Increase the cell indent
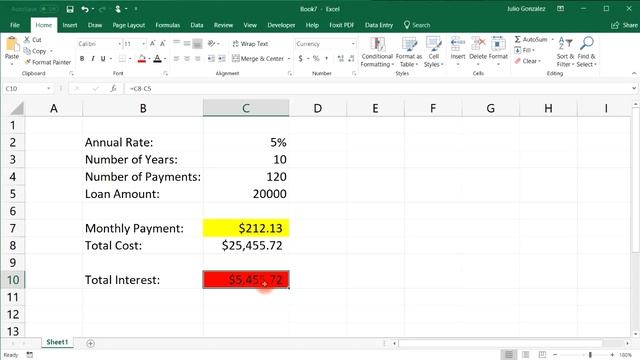Image resolution: width=640 pixels, height=360 pixels. [222, 59]
